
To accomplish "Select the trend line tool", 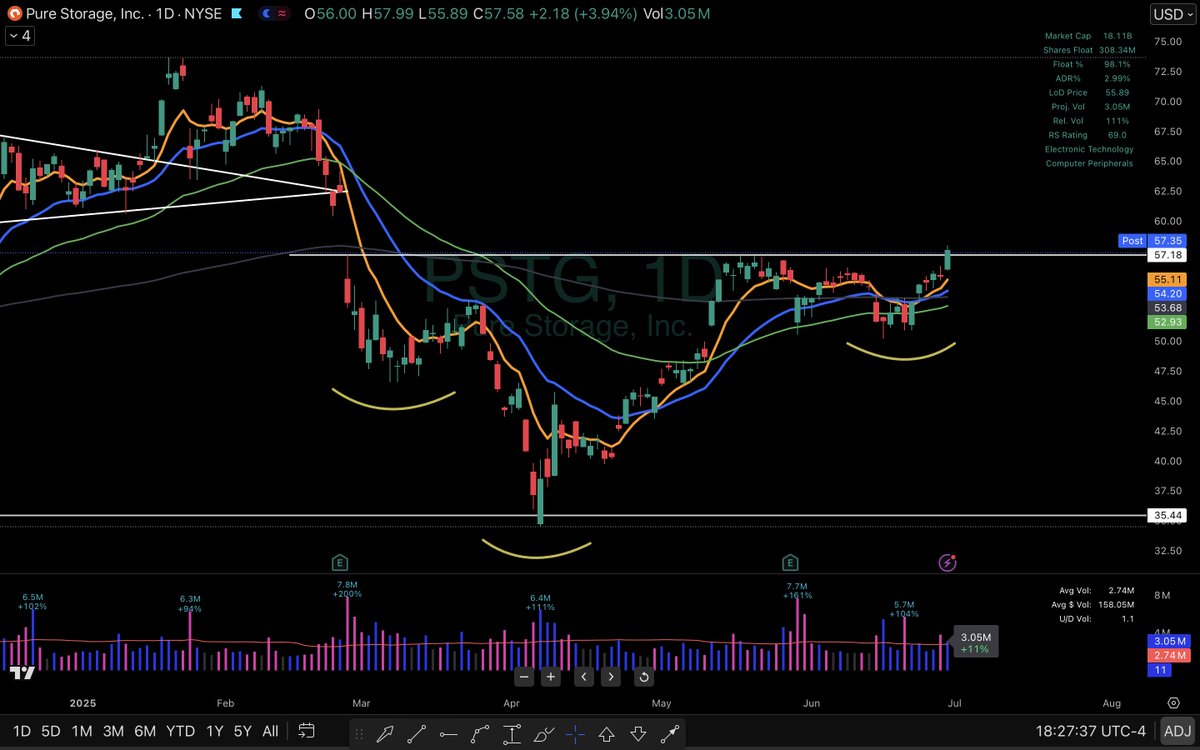I will click(x=416, y=735).
